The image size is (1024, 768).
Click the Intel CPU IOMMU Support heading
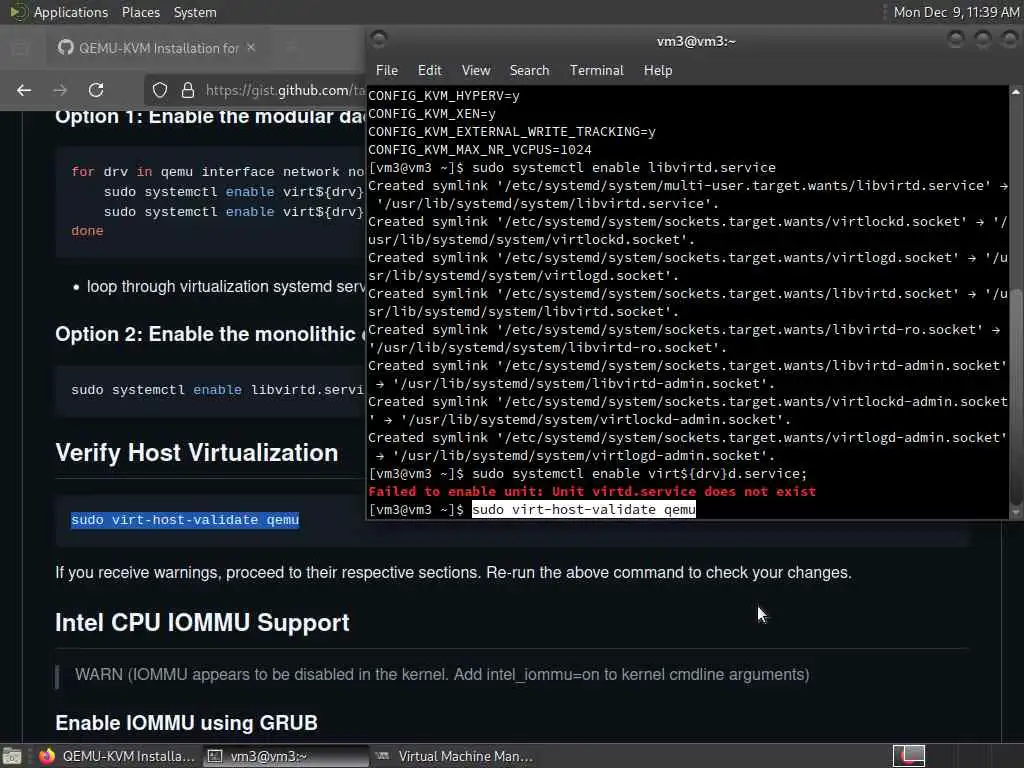(202, 622)
